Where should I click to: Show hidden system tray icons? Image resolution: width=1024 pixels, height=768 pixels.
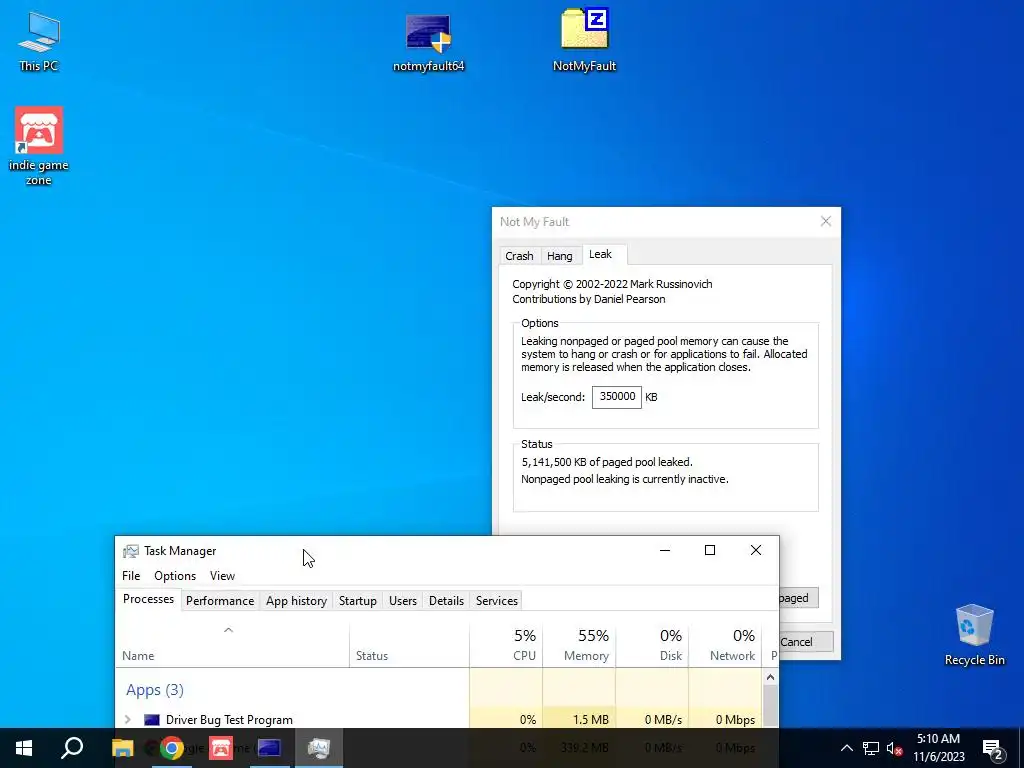pyautogui.click(x=846, y=748)
